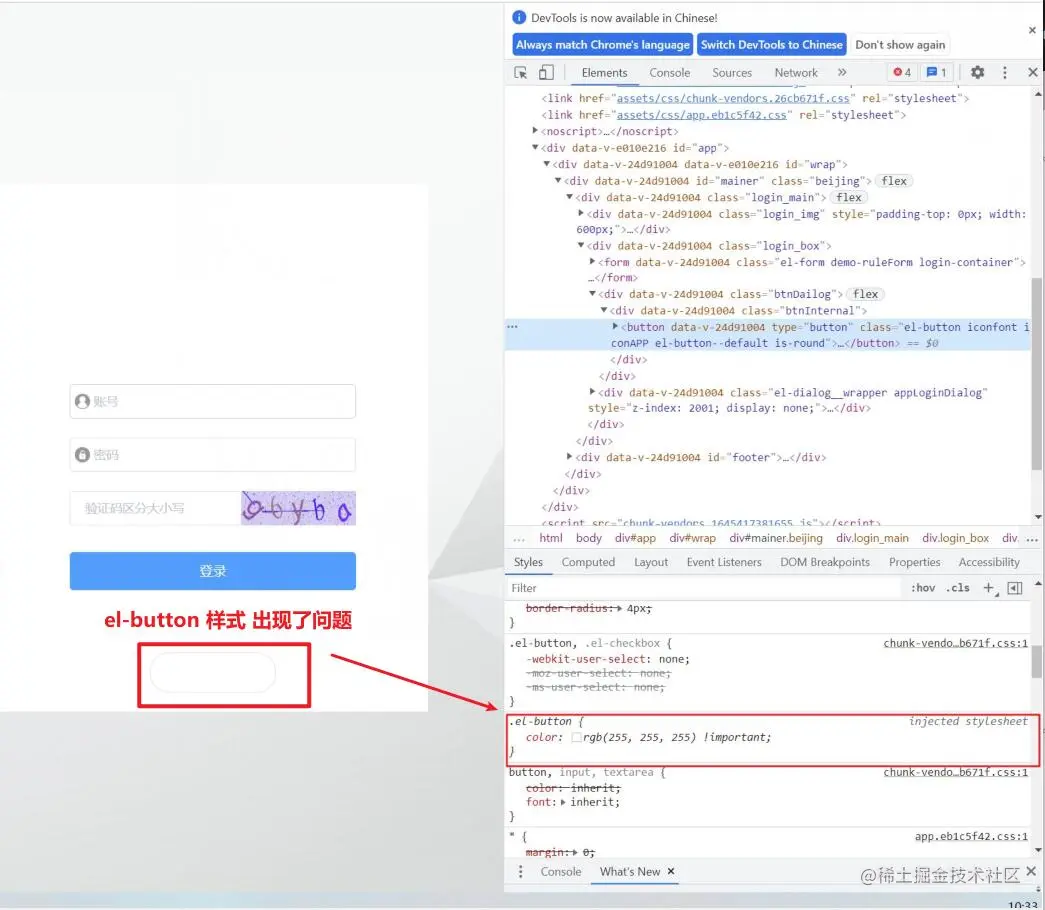Open the Event Listeners tab
The width and height of the screenshot is (1045, 910).
coord(724,562)
